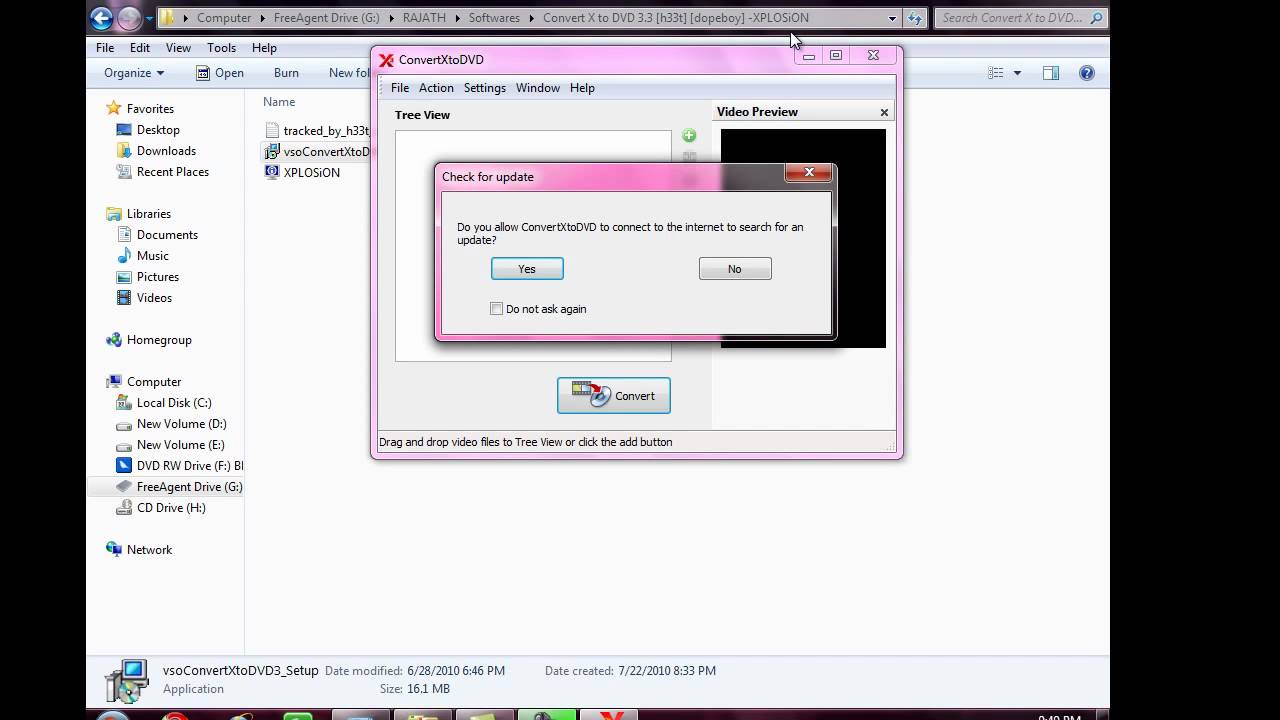Click the green add video icon
The width and height of the screenshot is (1280, 720).
pyautogui.click(x=689, y=136)
